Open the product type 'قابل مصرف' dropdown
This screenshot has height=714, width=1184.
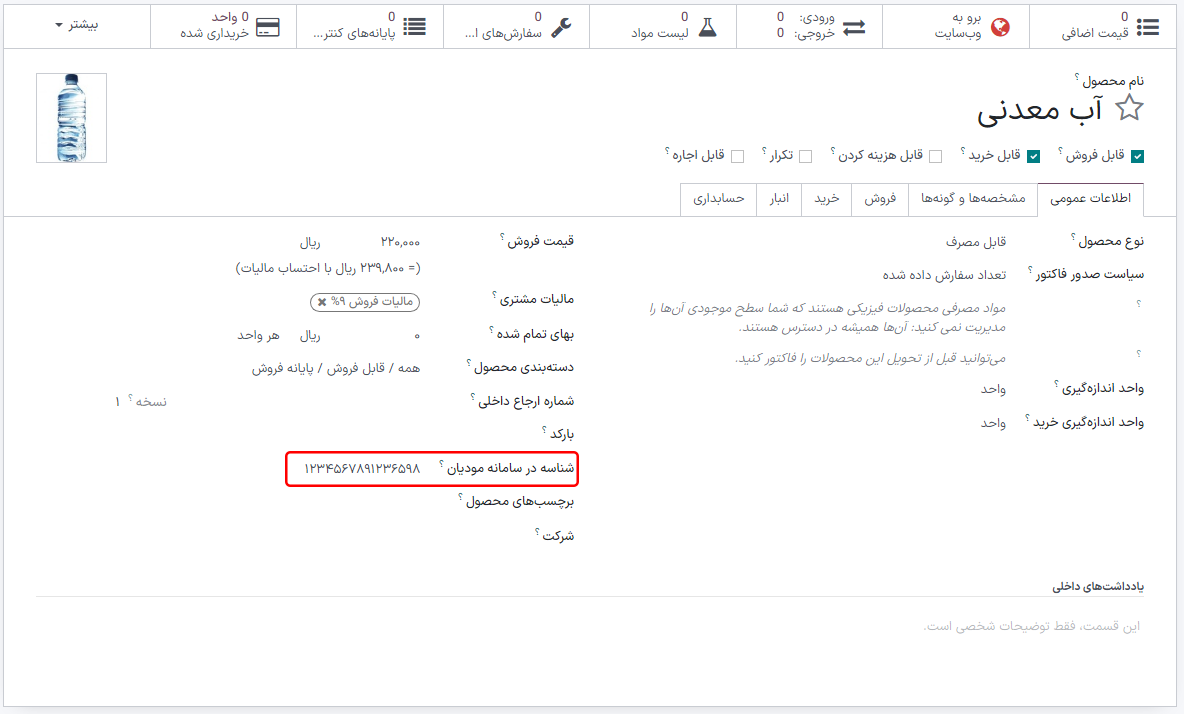pos(975,242)
